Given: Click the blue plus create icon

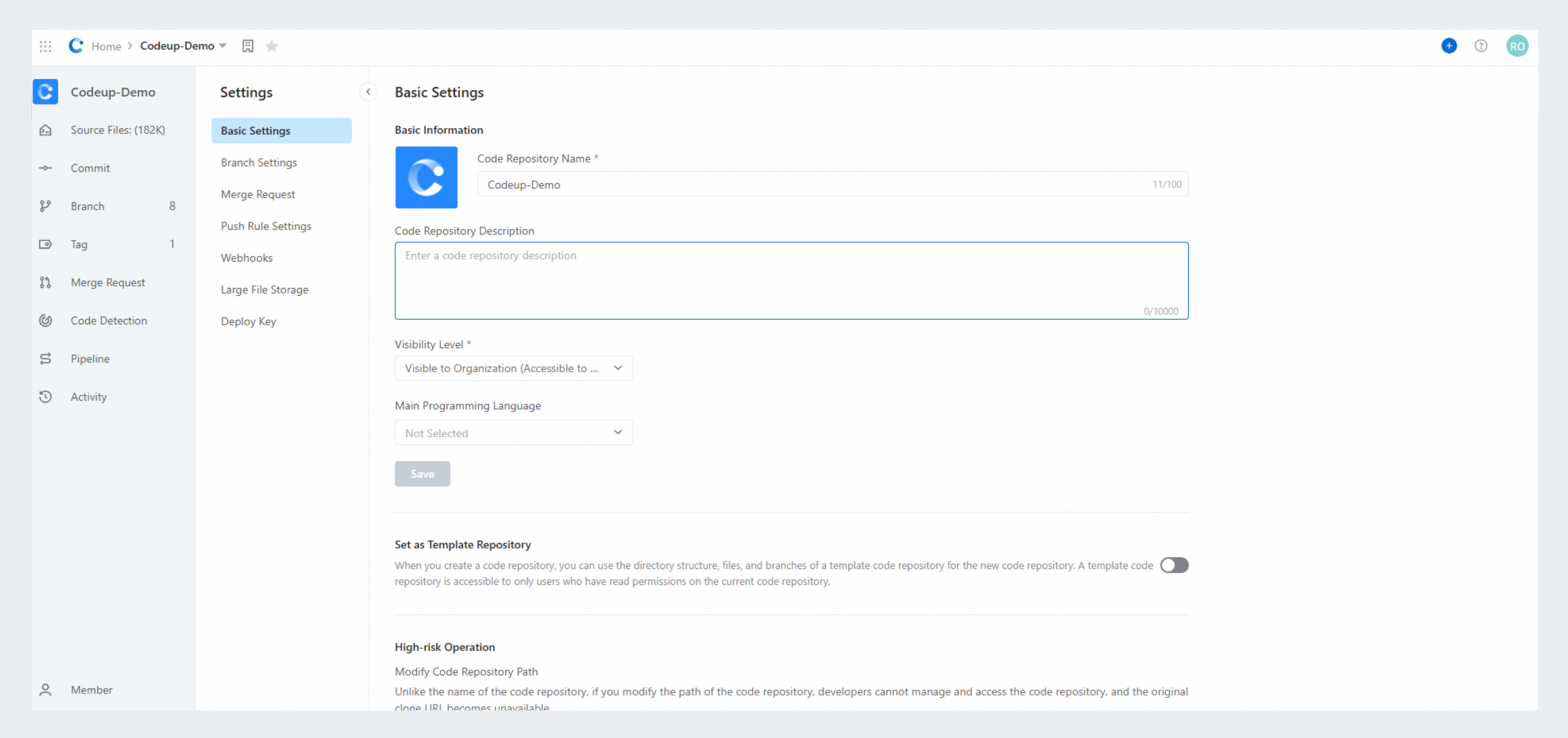Looking at the screenshot, I should (1449, 46).
